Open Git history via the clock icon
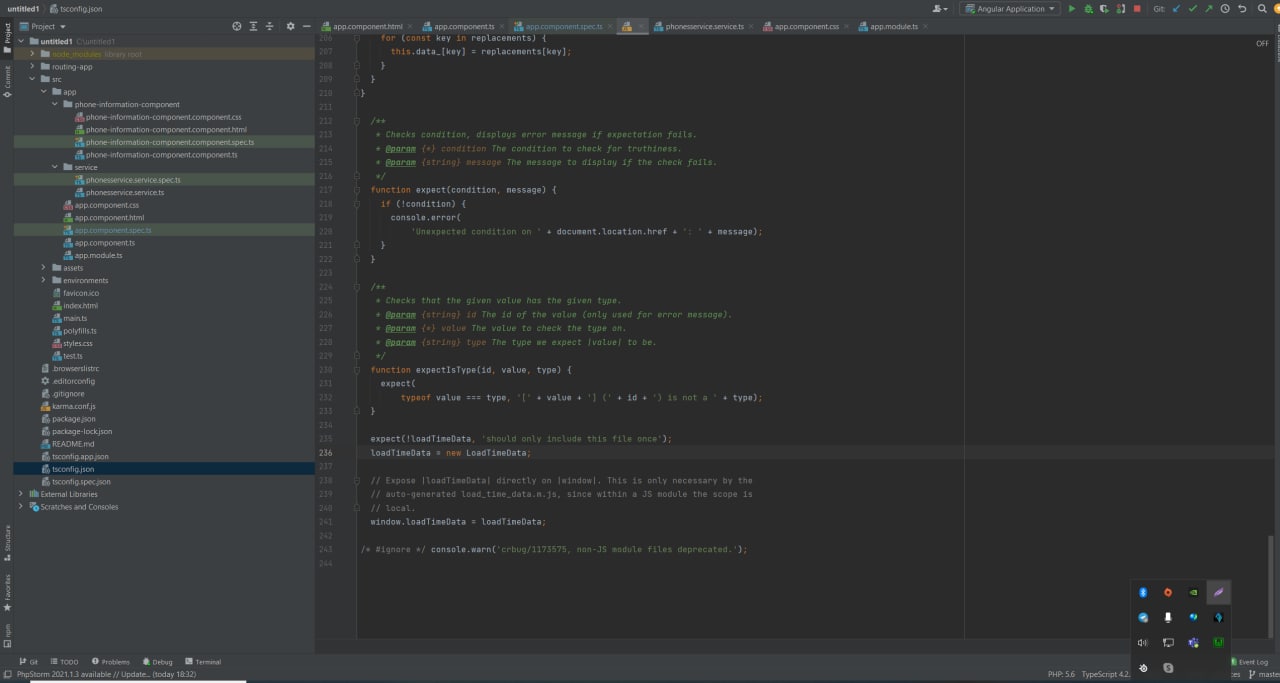Viewport: 1280px width, 683px height. [x=1225, y=9]
